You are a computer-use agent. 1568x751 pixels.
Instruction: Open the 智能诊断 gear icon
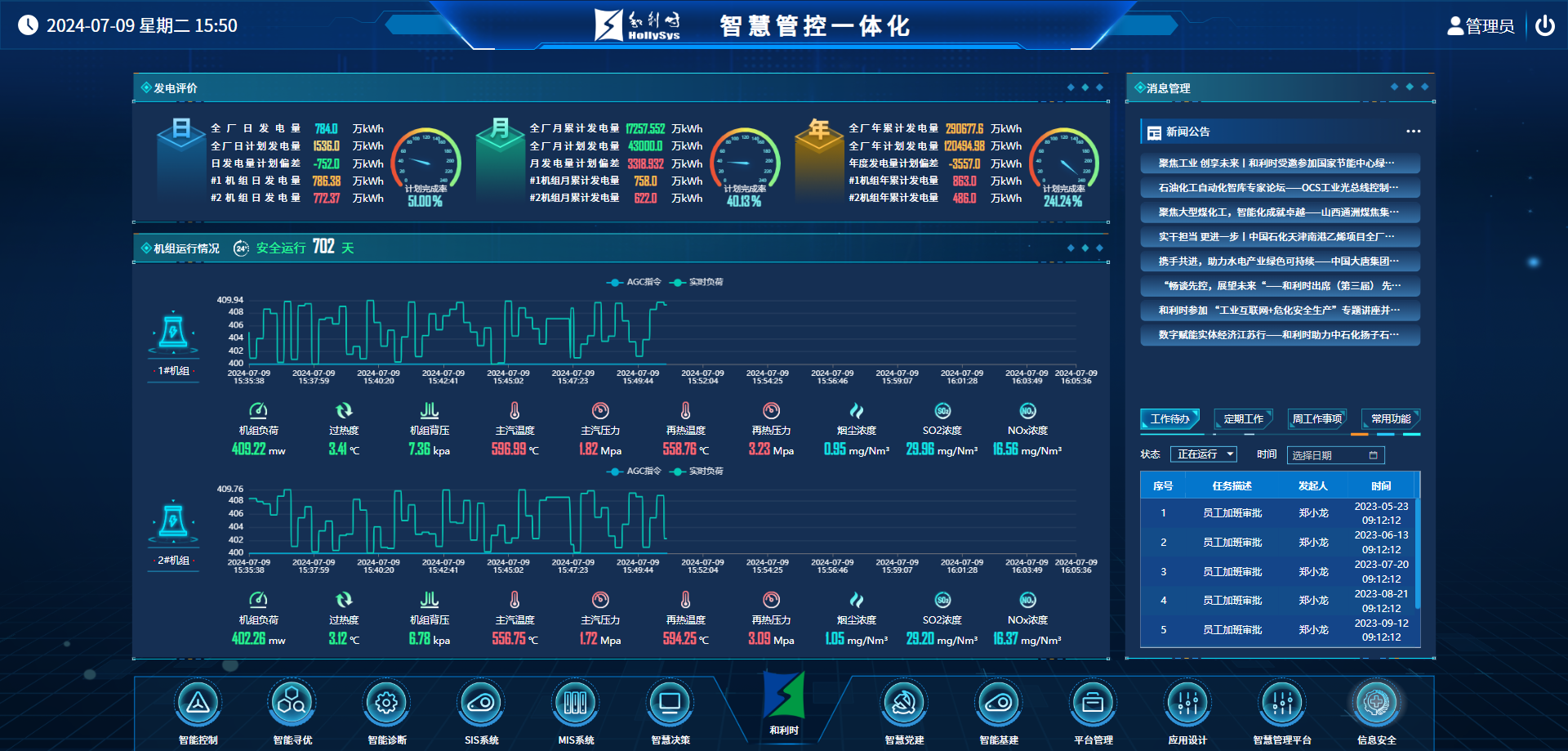(386, 703)
